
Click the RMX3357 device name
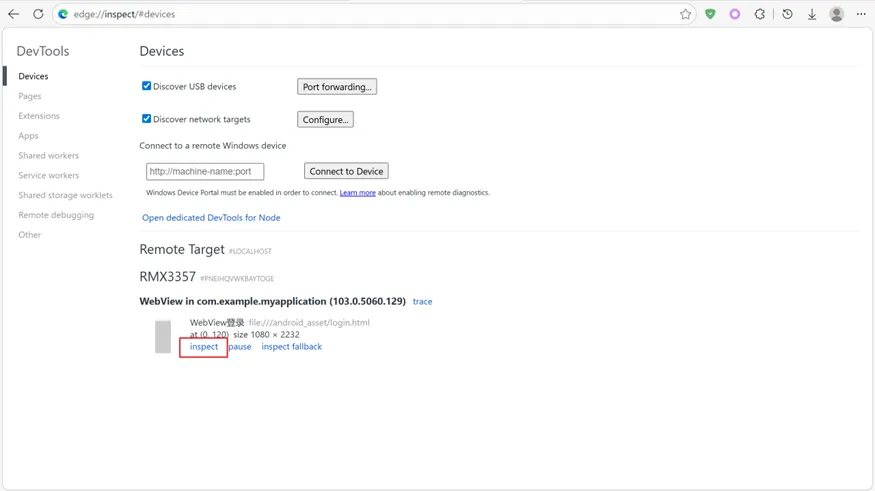click(167, 277)
